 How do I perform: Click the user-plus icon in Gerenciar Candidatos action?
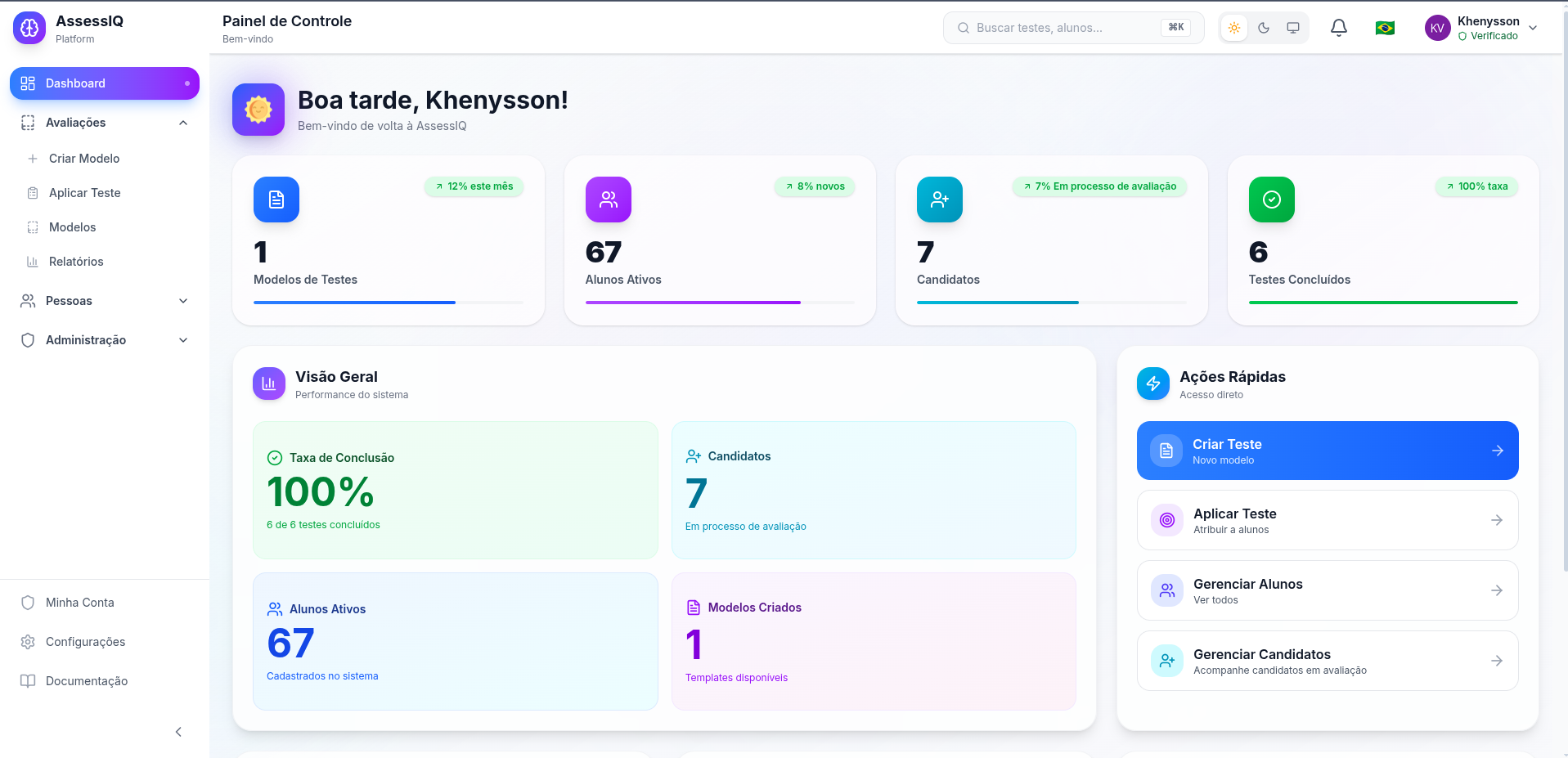(x=1167, y=661)
